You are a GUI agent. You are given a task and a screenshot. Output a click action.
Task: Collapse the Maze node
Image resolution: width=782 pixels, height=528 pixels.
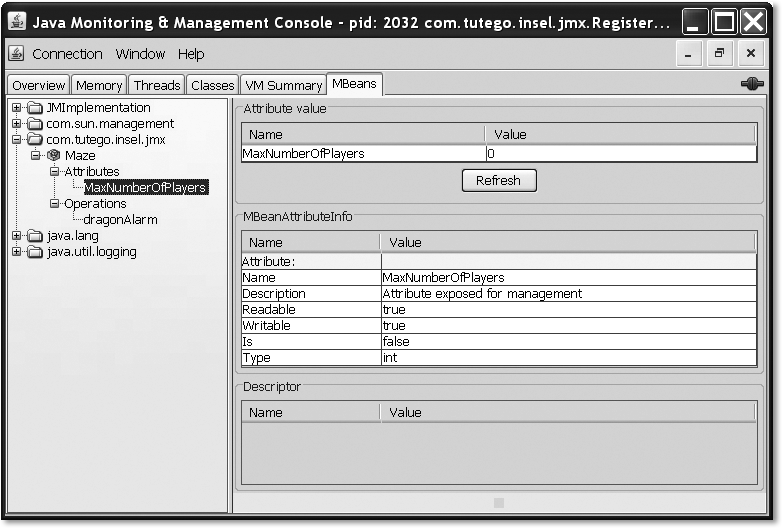click(35, 156)
